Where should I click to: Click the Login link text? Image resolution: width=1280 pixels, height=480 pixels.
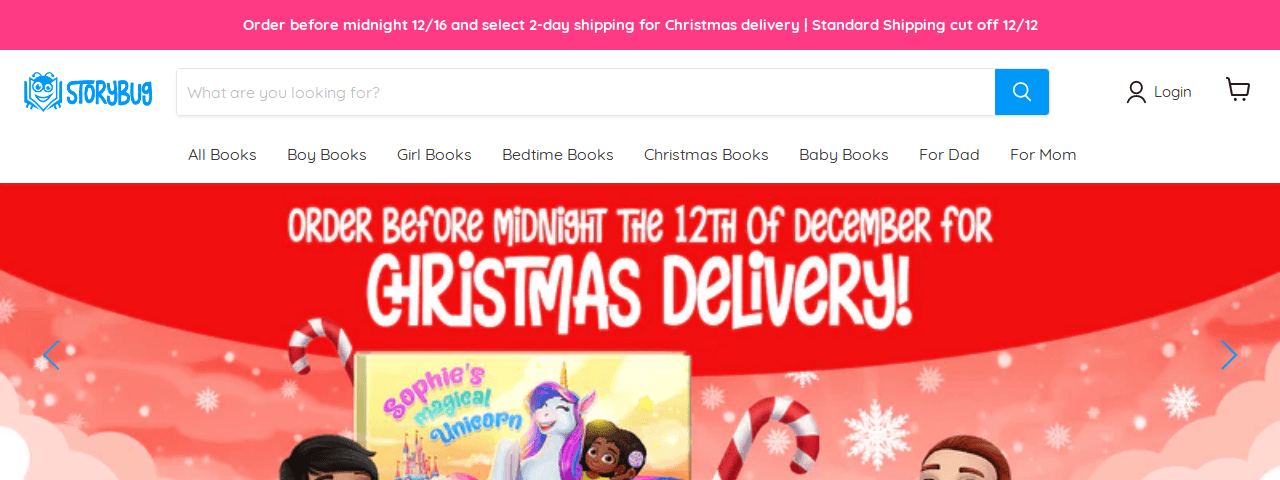point(1172,92)
